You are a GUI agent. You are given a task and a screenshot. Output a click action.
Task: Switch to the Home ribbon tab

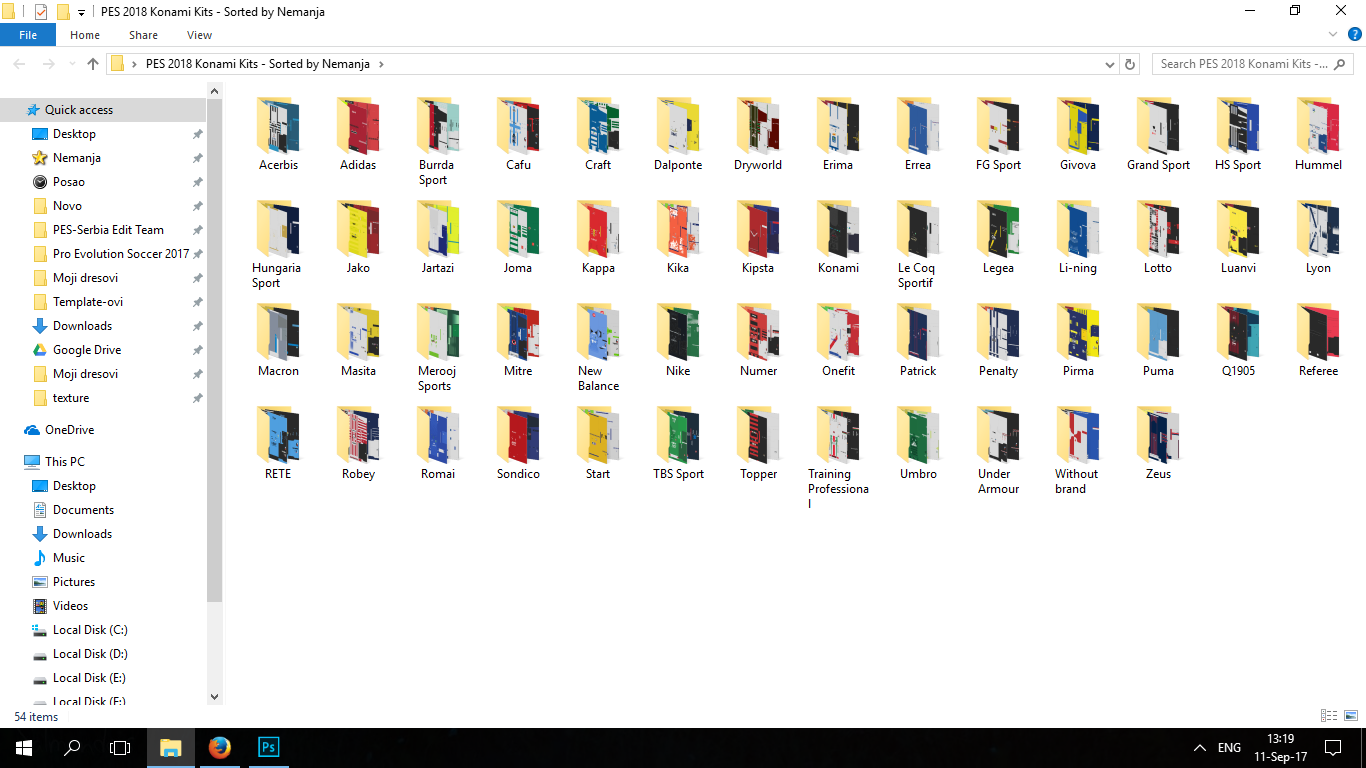(85, 35)
